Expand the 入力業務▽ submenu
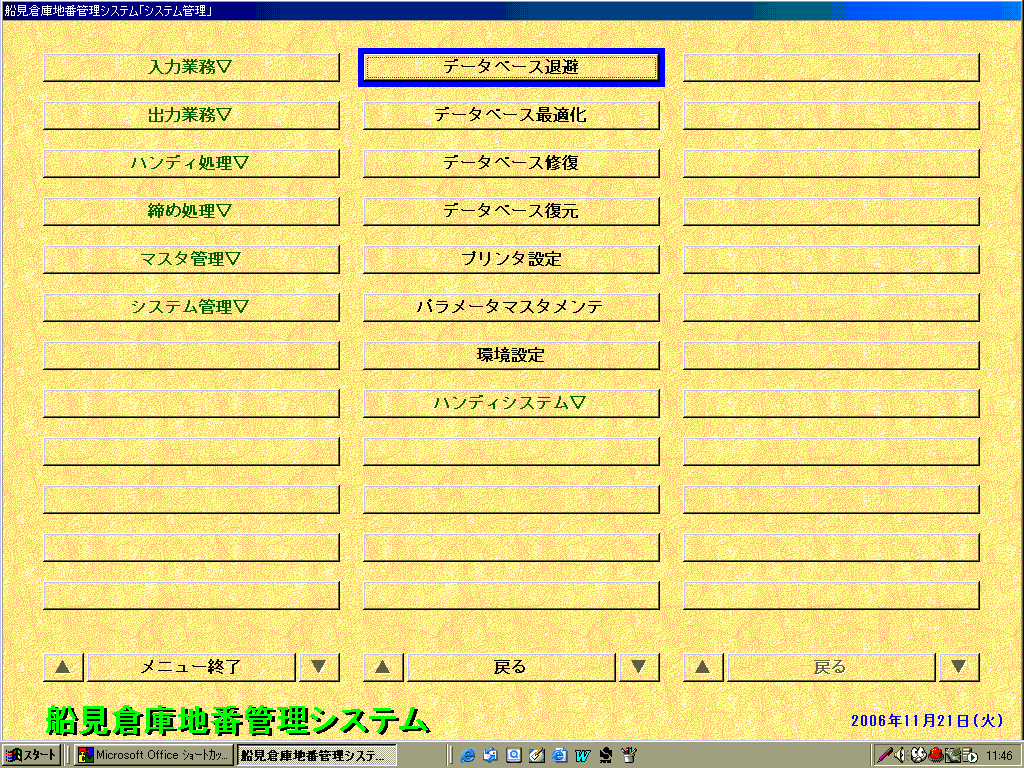Image resolution: width=1024 pixels, height=768 pixels. 191,67
